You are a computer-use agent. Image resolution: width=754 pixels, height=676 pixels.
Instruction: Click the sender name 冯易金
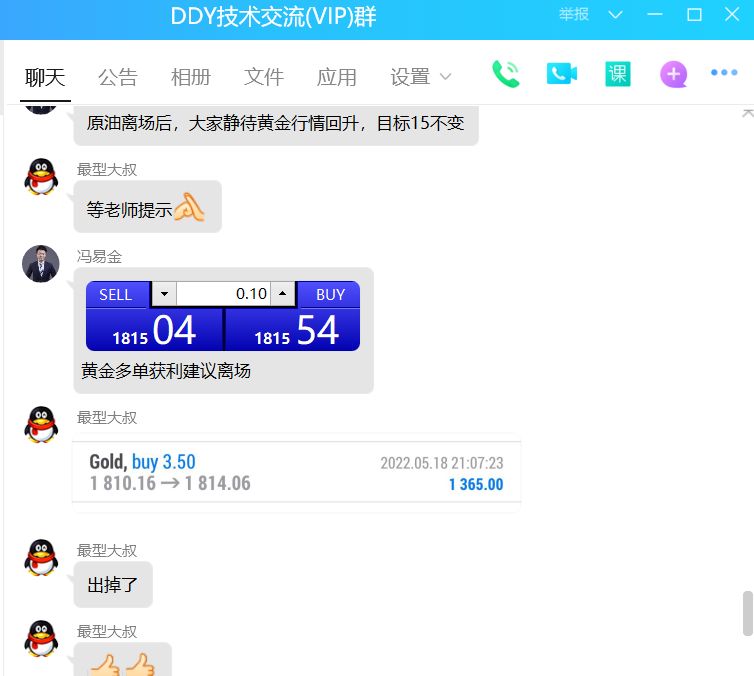point(100,257)
